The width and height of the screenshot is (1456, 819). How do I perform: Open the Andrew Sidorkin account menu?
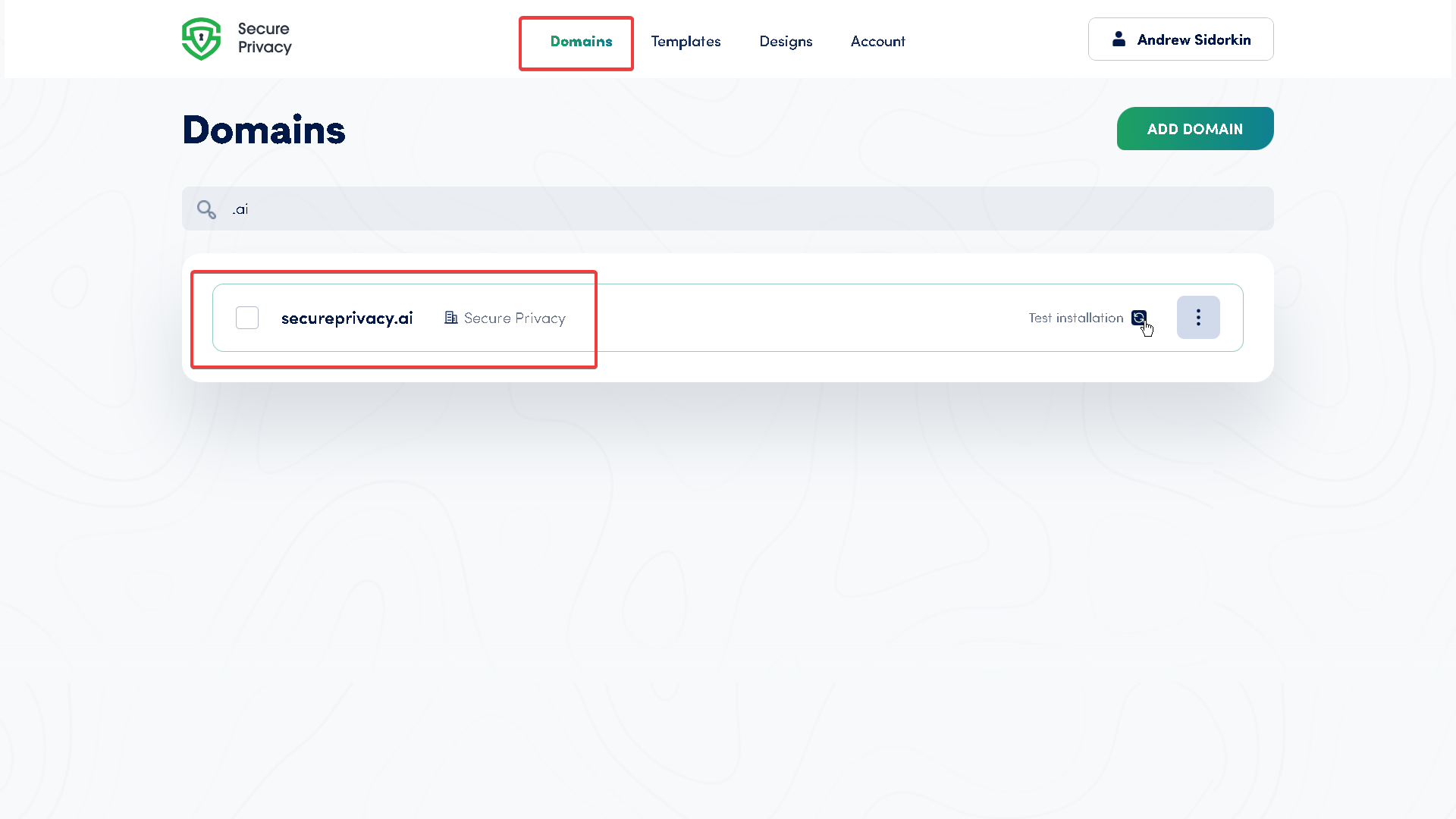click(x=1181, y=39)
